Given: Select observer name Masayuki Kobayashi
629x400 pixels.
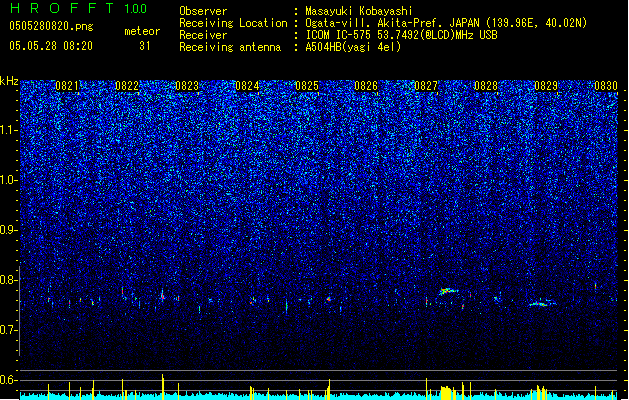Looking at the screenshot, I should tap(359, 11).
